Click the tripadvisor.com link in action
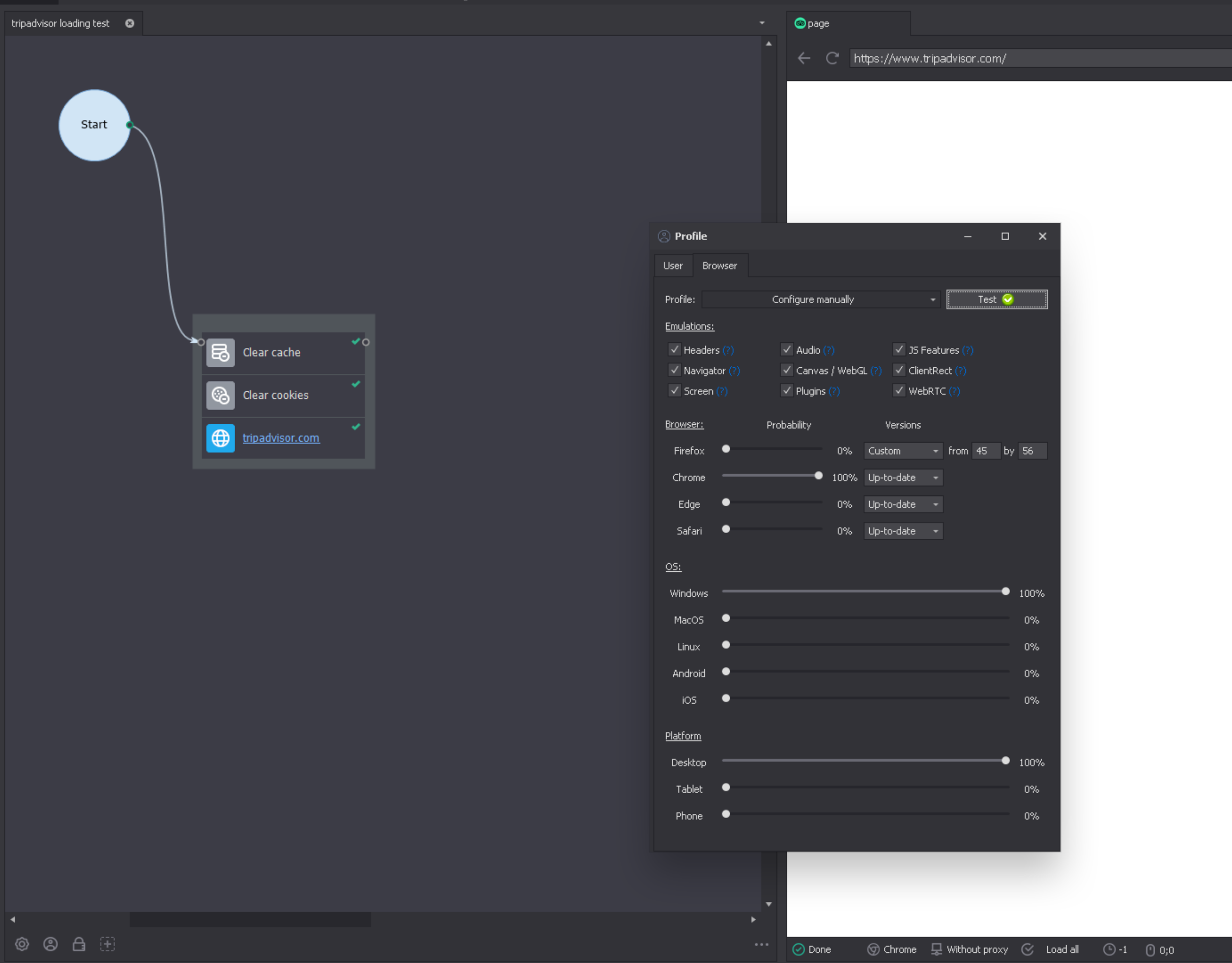Screen dimensions: 1232x963 click(x=281, y=437)
